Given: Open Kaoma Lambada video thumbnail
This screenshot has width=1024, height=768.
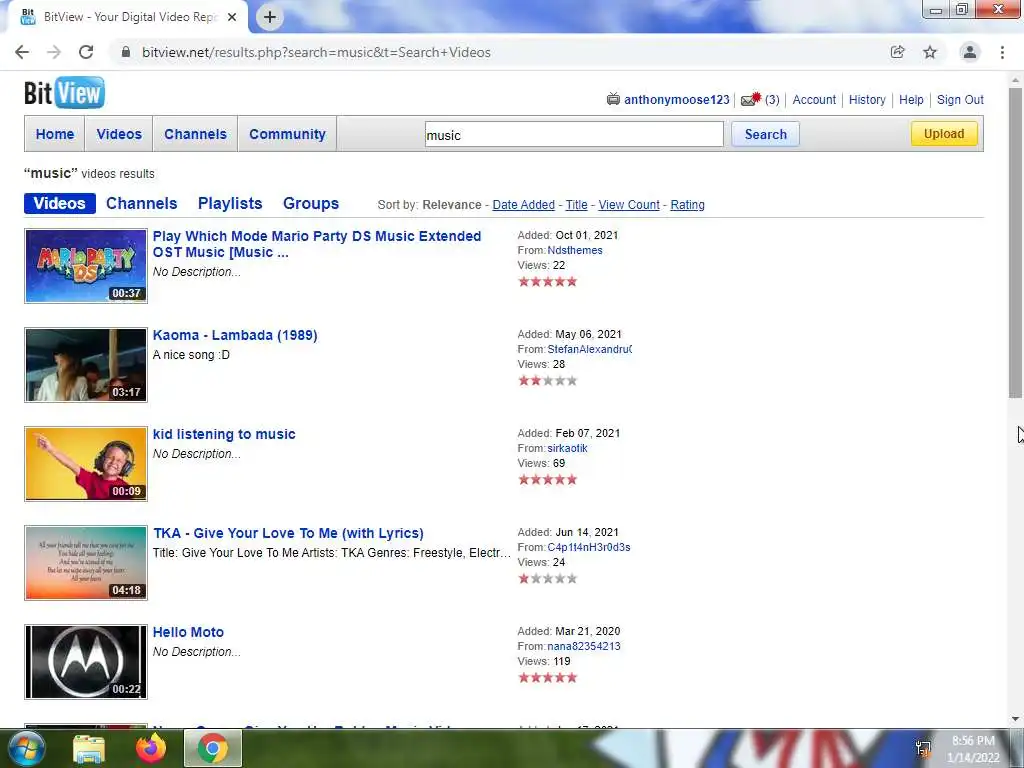Looking at the screenshot, I should click(x=86, y=365).
